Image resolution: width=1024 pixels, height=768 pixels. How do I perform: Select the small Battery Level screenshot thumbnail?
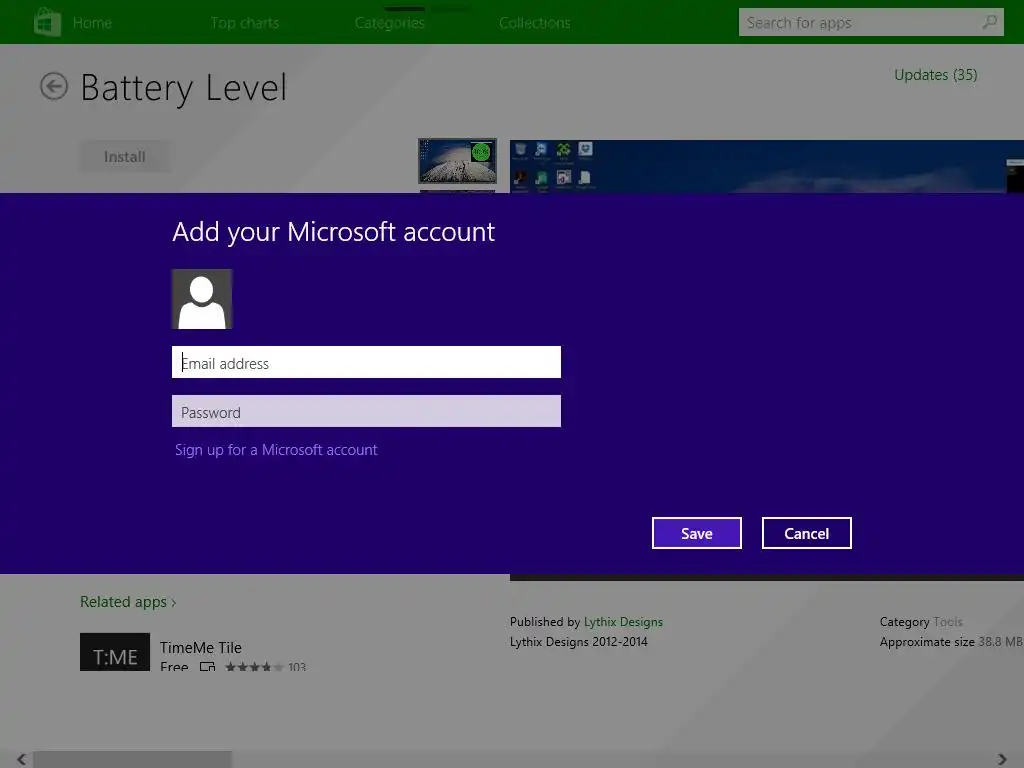(x=457, y=161)
